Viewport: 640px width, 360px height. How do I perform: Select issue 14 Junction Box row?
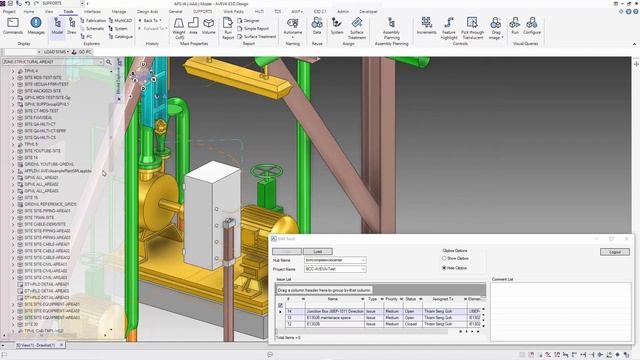tap(383, 311)
